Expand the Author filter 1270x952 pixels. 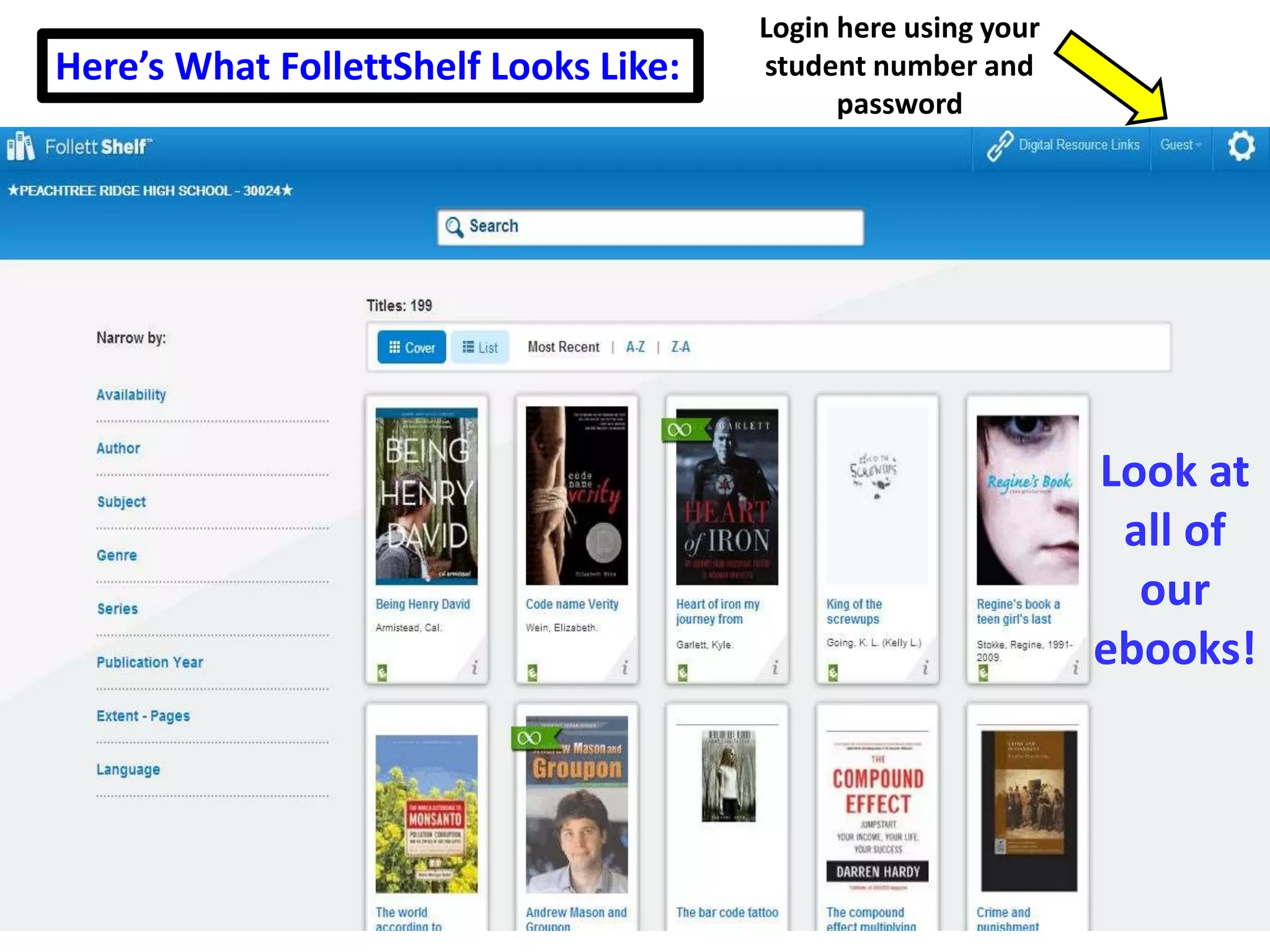pos(118,448)
